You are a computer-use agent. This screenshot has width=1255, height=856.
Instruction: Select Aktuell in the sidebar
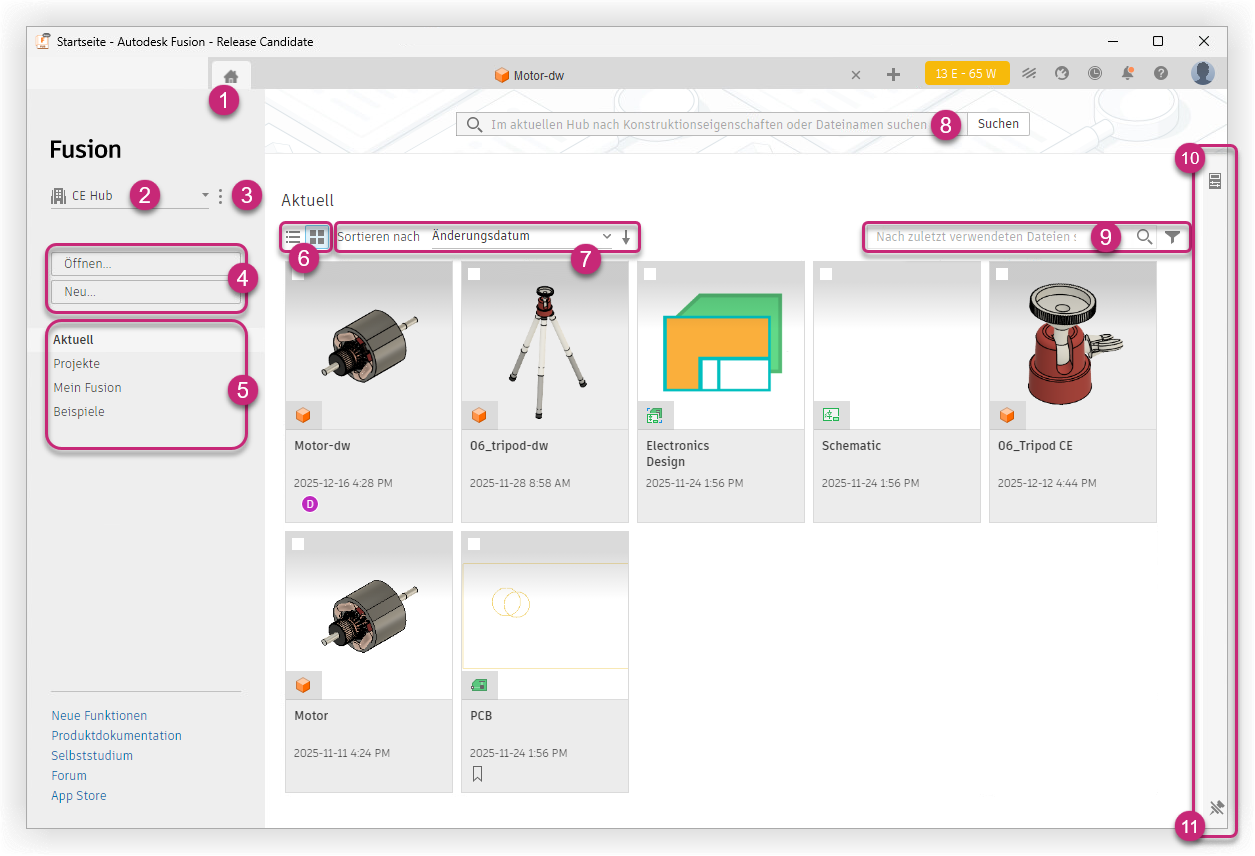pyautogui.click(x=73, y=340)
